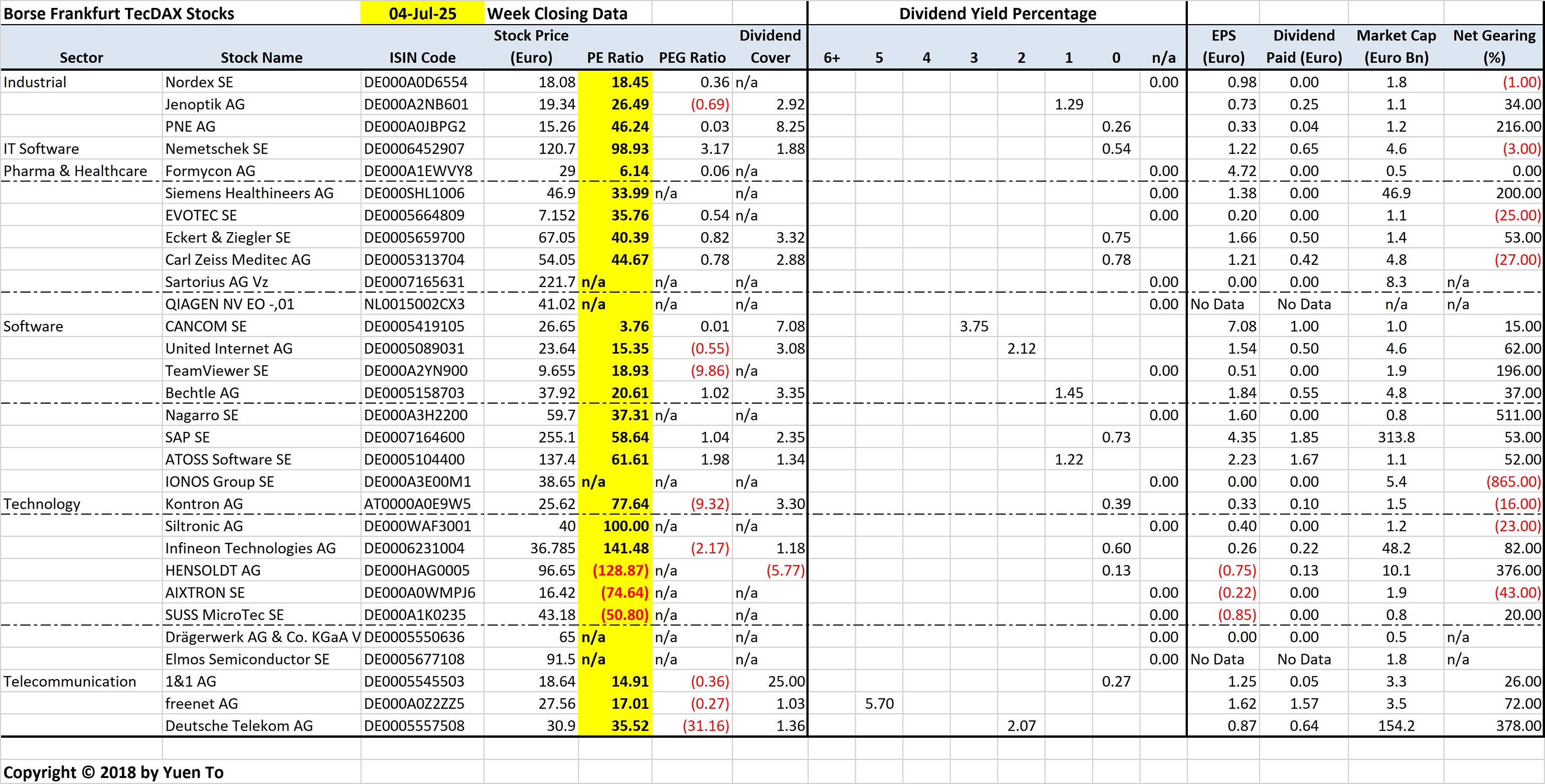Click the Siemens Healthineers AG cell
Image resolution: width=1545 pixels, height=784 pixels.
(x=261, y=193)
